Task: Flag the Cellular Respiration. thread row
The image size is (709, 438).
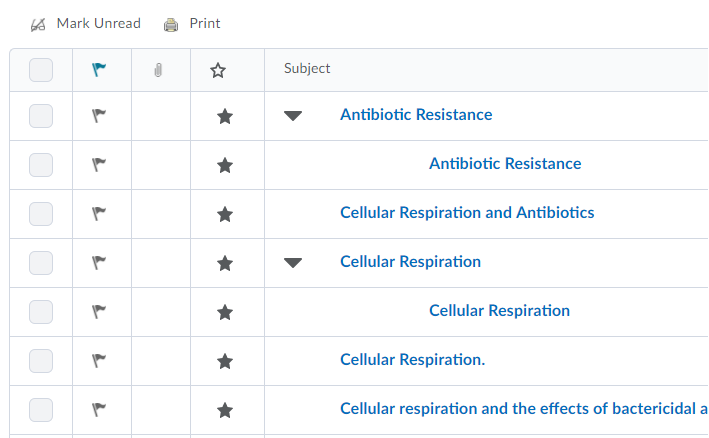Action: 99,360
